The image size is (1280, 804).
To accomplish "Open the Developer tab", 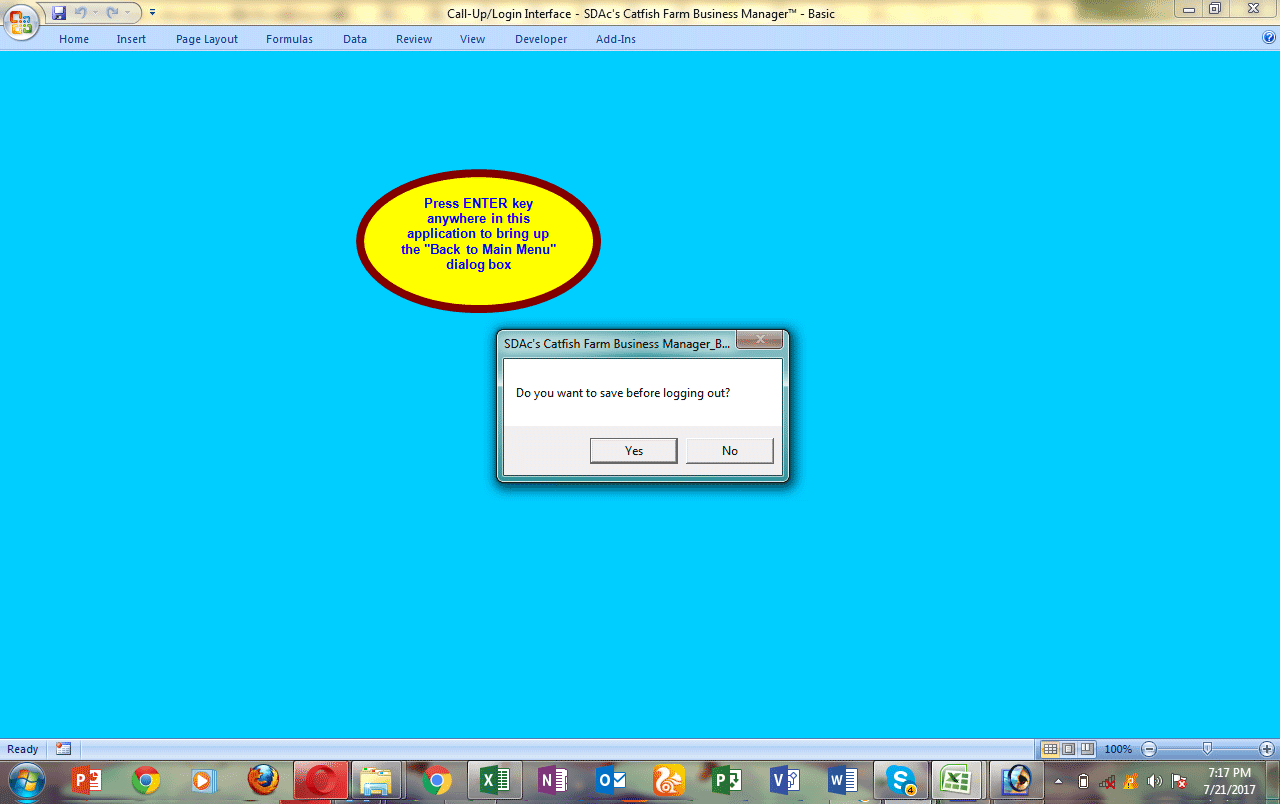I will [541, 39].
